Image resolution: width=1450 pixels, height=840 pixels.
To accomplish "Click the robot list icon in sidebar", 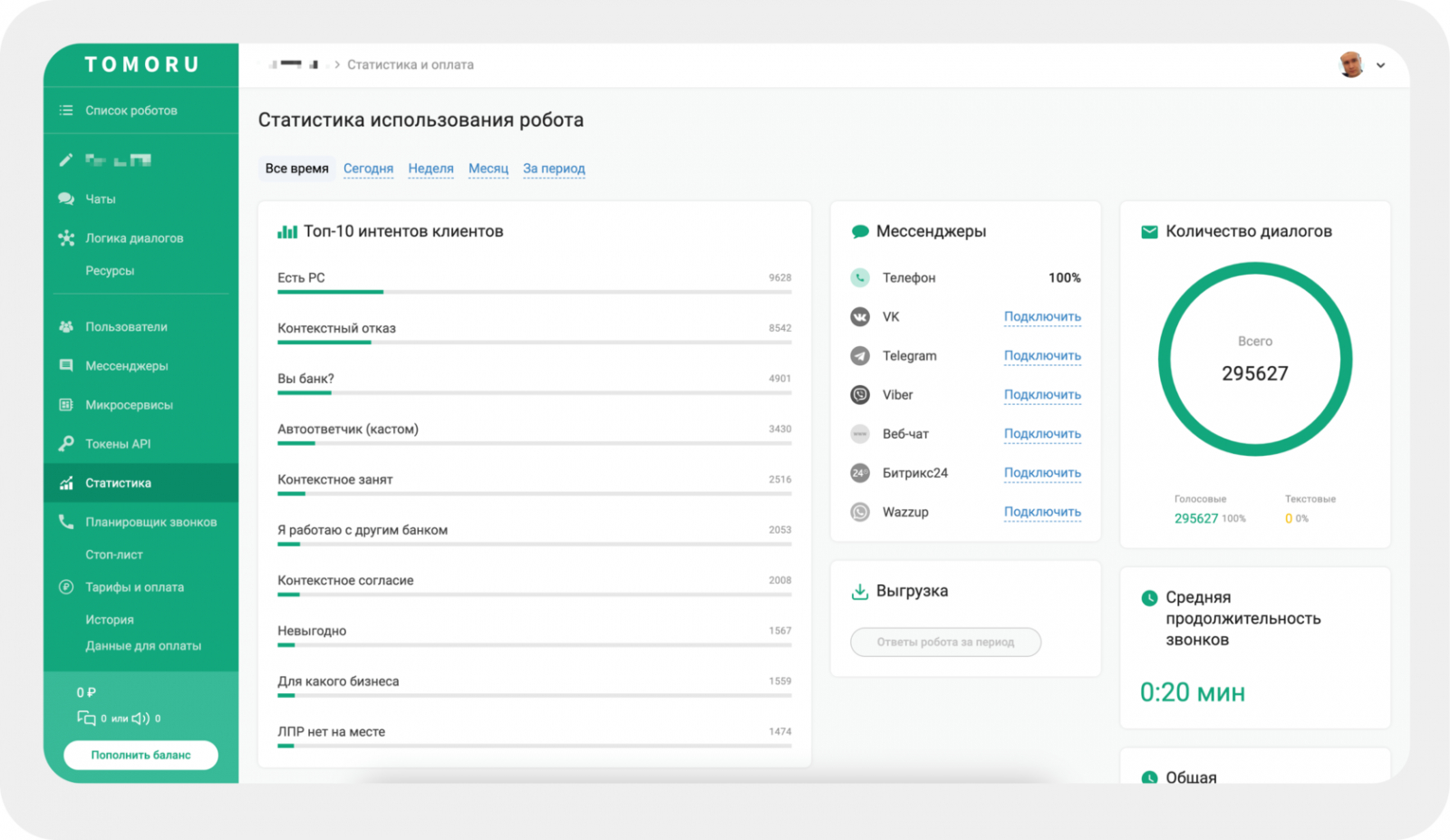I will click(66, 111).
